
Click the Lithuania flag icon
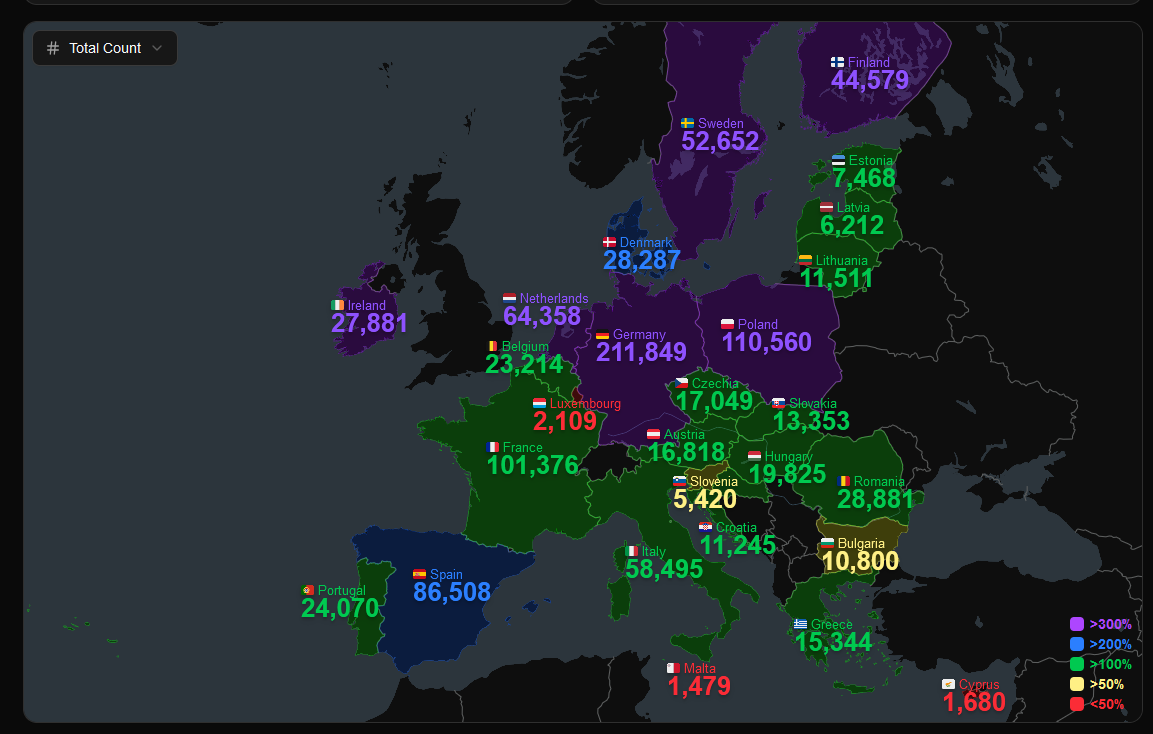pos(805,260)
